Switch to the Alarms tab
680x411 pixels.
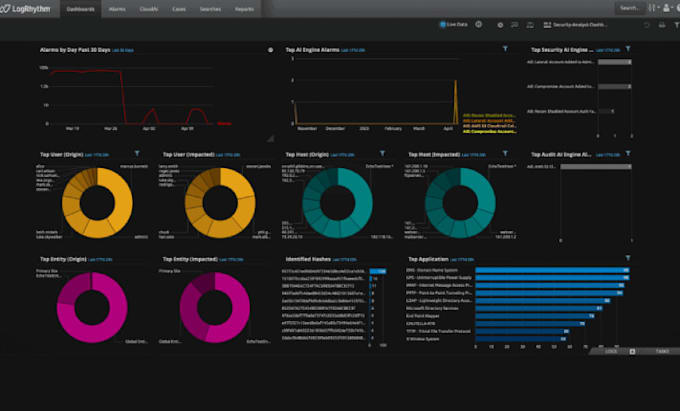pyautogui.click(x=117, y=9)
